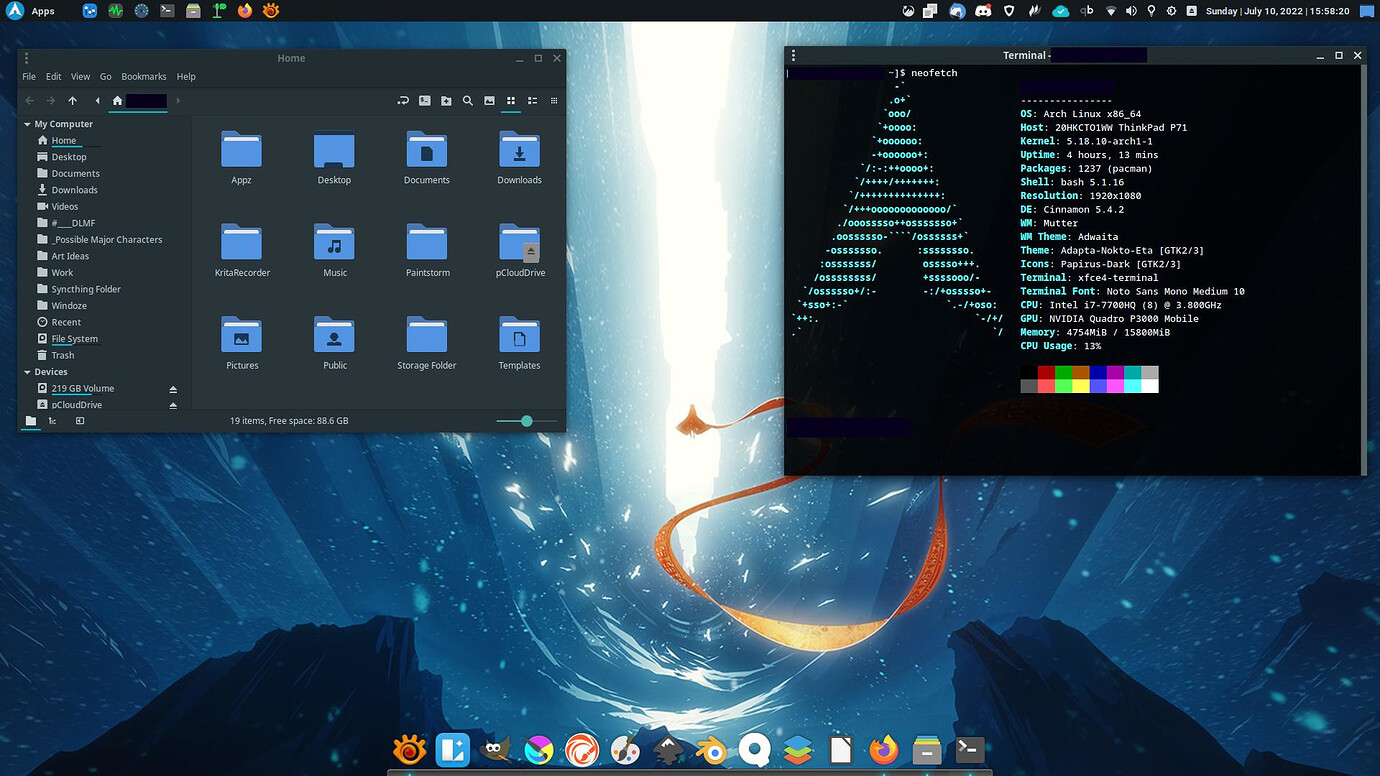This screenshot has height=776, width=1380.
Task: Create a new folder using the toolbar icon
Action: (x=446, y=100)
